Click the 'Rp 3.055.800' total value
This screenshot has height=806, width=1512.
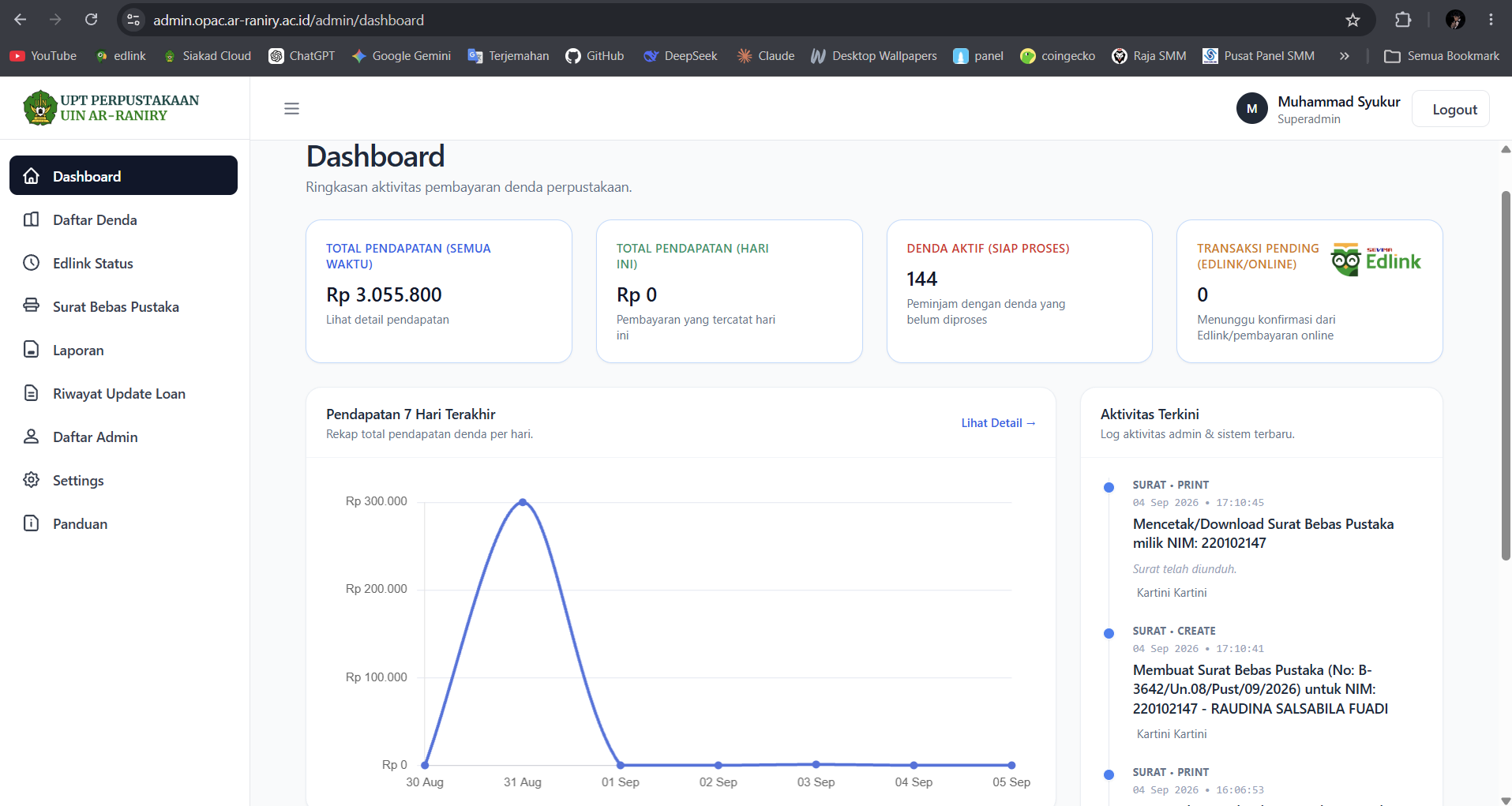[384, 294]
